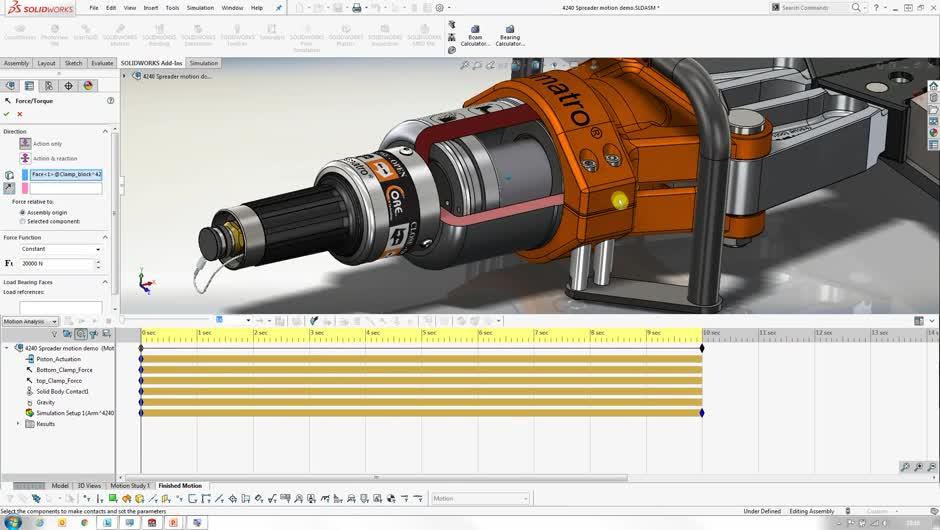Select the Action & reaction direction icon
Image resolution: width=940 pixels, height=530 pixels.
tap(25, 158)
